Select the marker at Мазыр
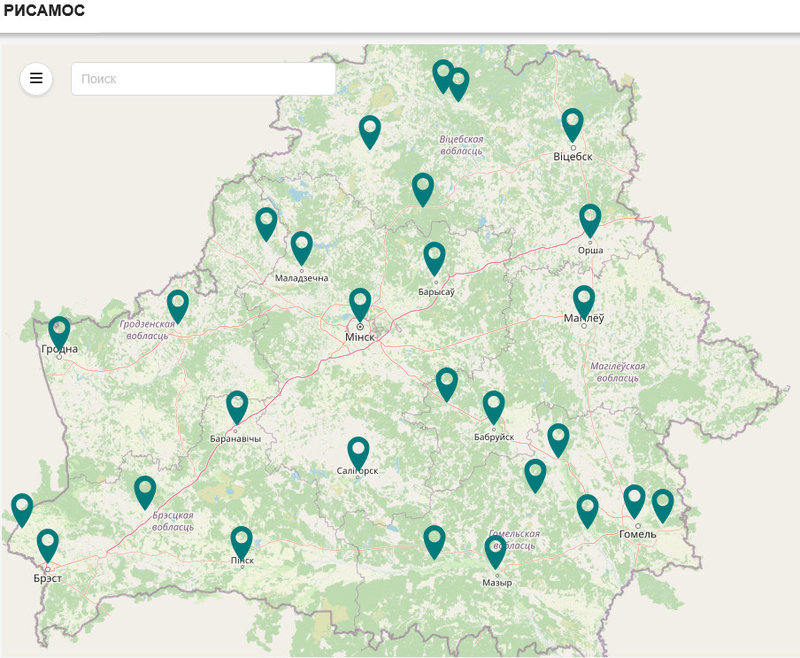The image size is (800, 658). pos(495,550)
